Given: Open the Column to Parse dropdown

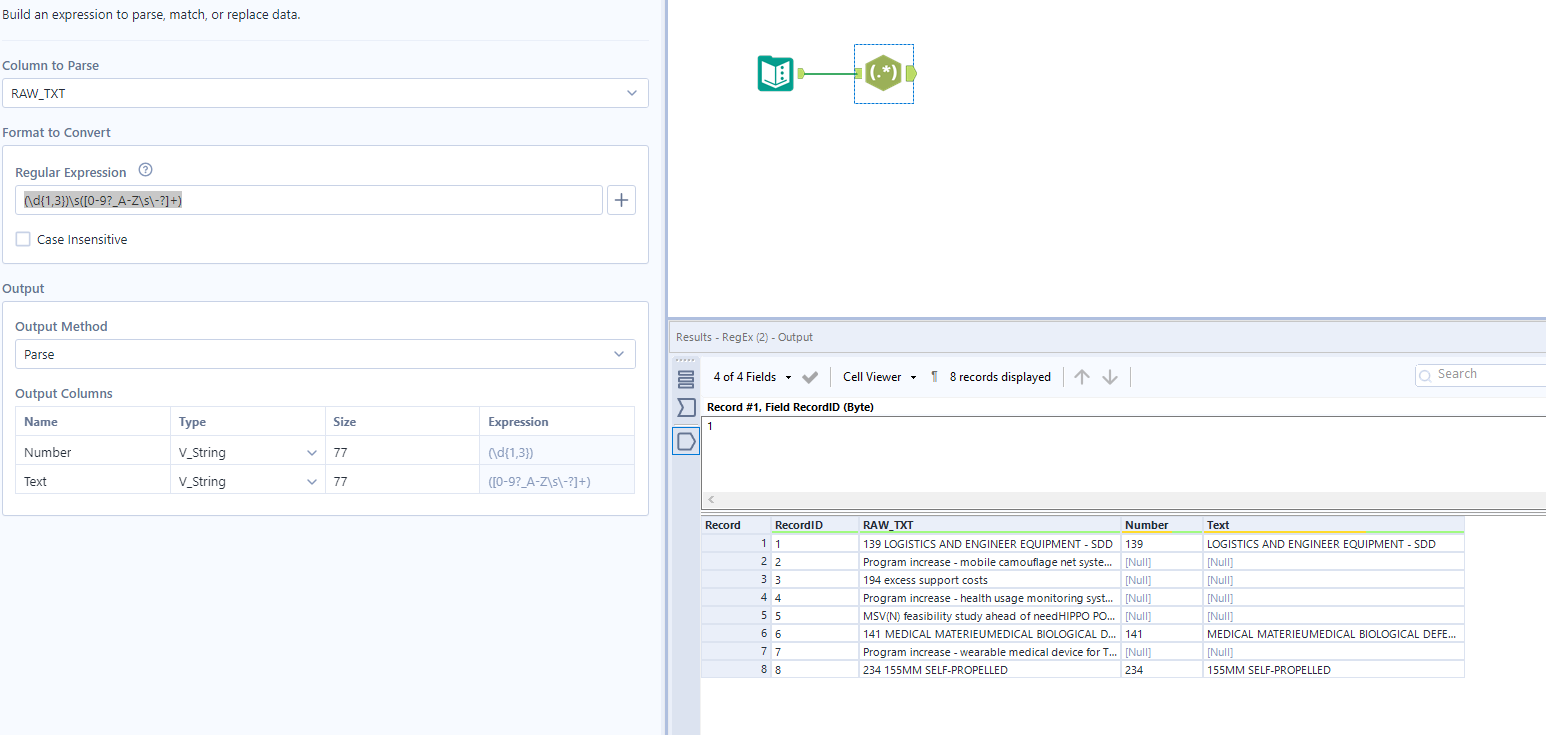Looking at the screenshot, I should 632,92.
